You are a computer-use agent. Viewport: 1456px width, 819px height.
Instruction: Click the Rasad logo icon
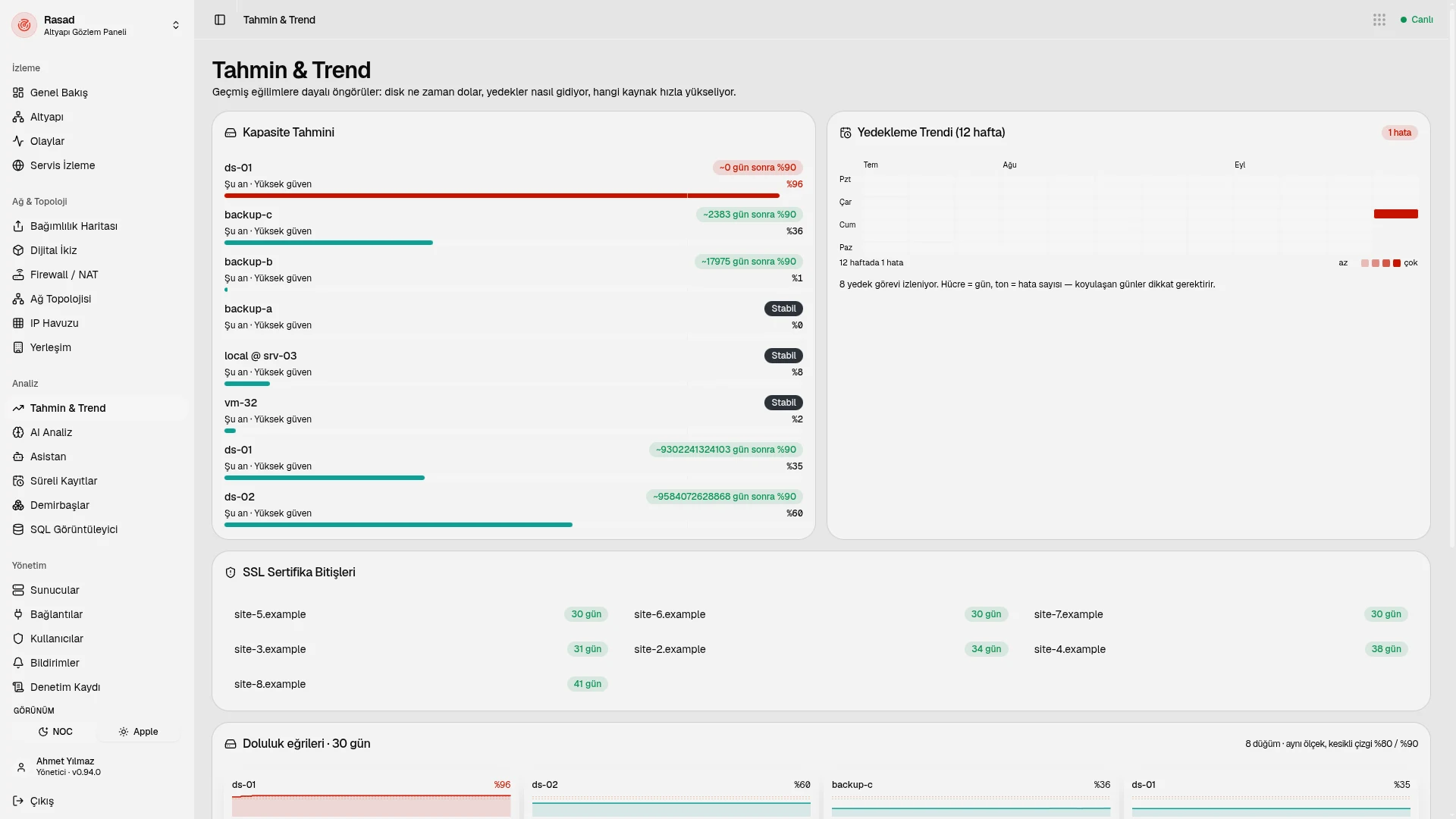24,25
